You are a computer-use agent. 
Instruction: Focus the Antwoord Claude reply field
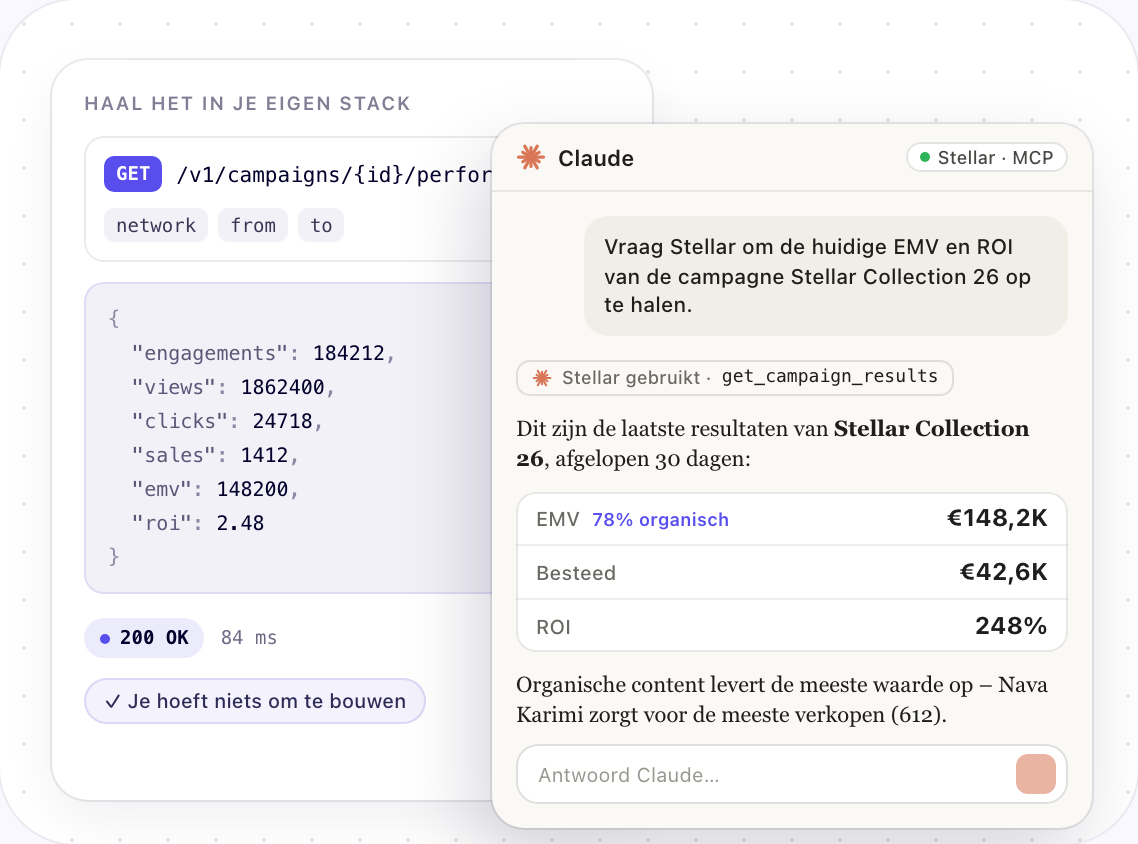[792, 774]
